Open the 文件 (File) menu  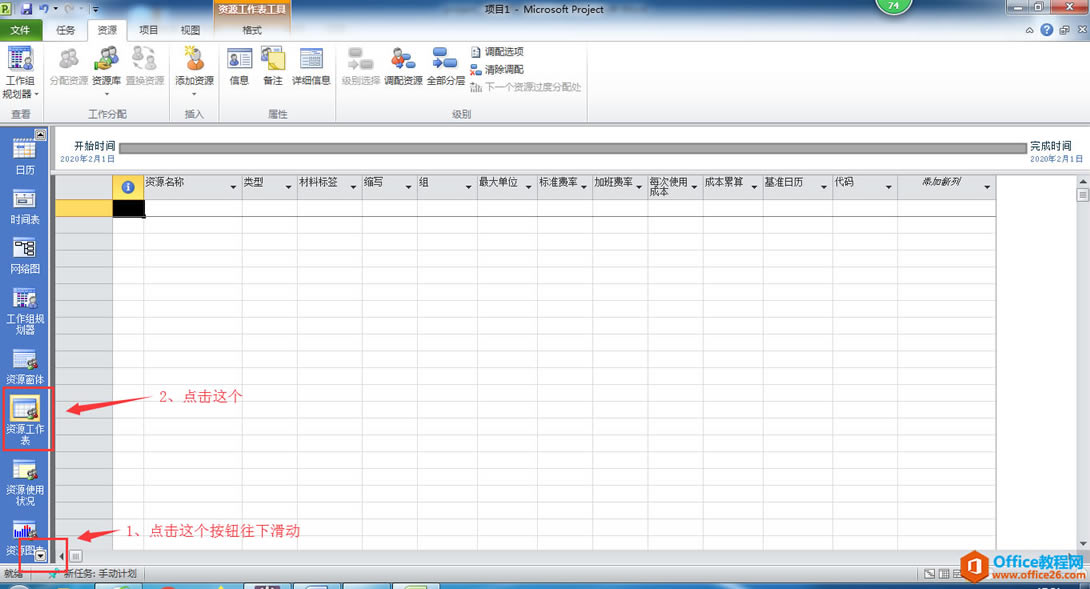pos(22,29)
